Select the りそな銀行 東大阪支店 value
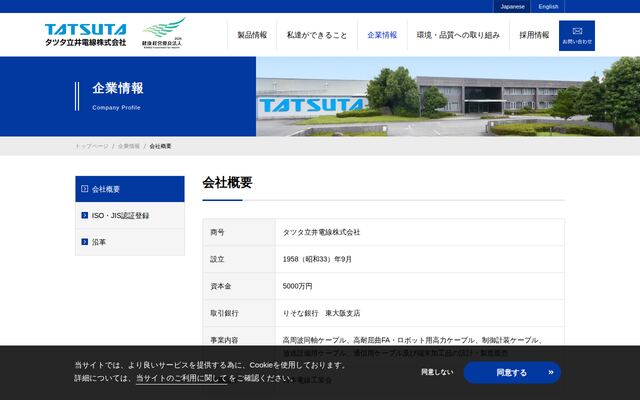The width and height of the screenshot is (640, 400). (x=321, y=313)
